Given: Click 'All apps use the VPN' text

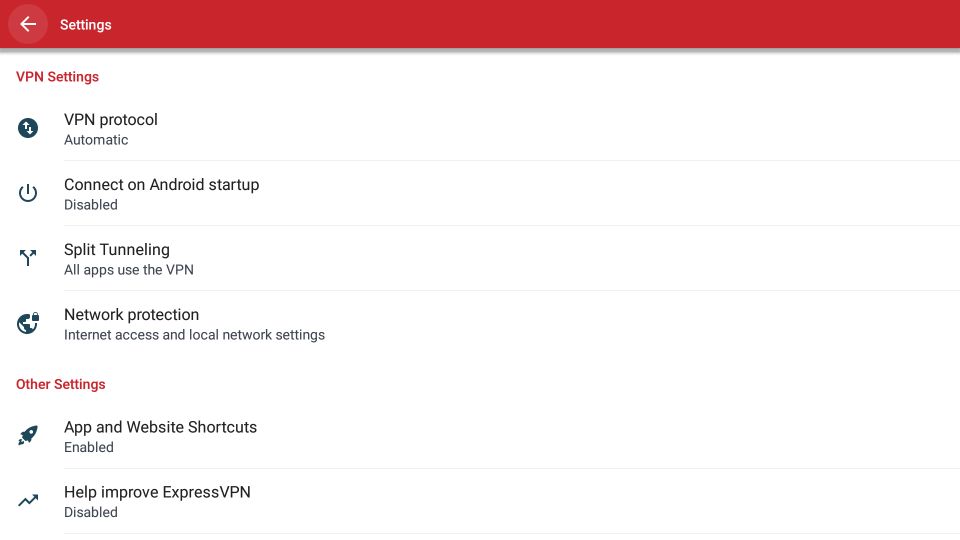Looking at the screenshot, I should 129,270.
